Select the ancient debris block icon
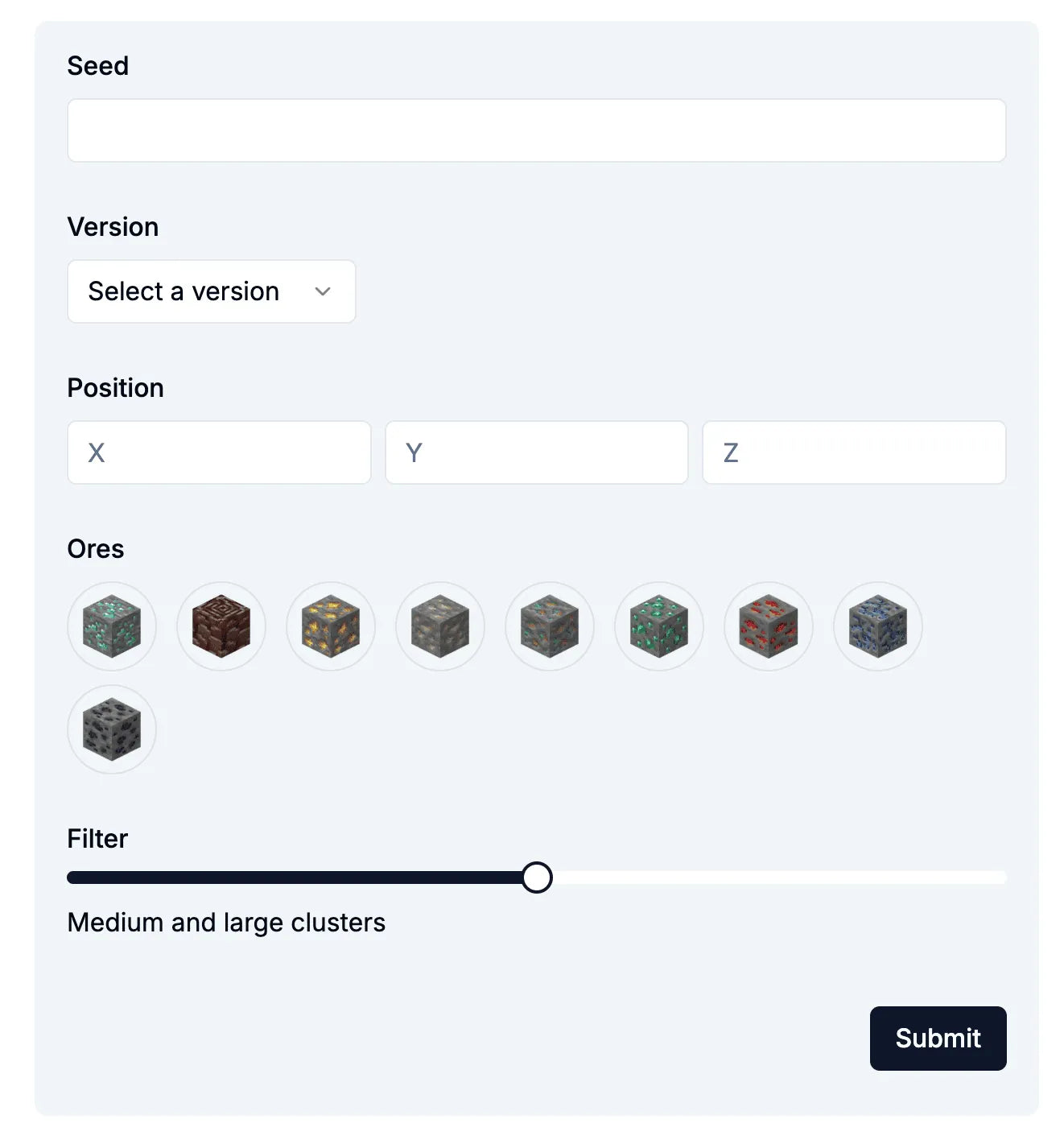The height and width of the screenshot is (1148, 1064). [x=221, y=626]
